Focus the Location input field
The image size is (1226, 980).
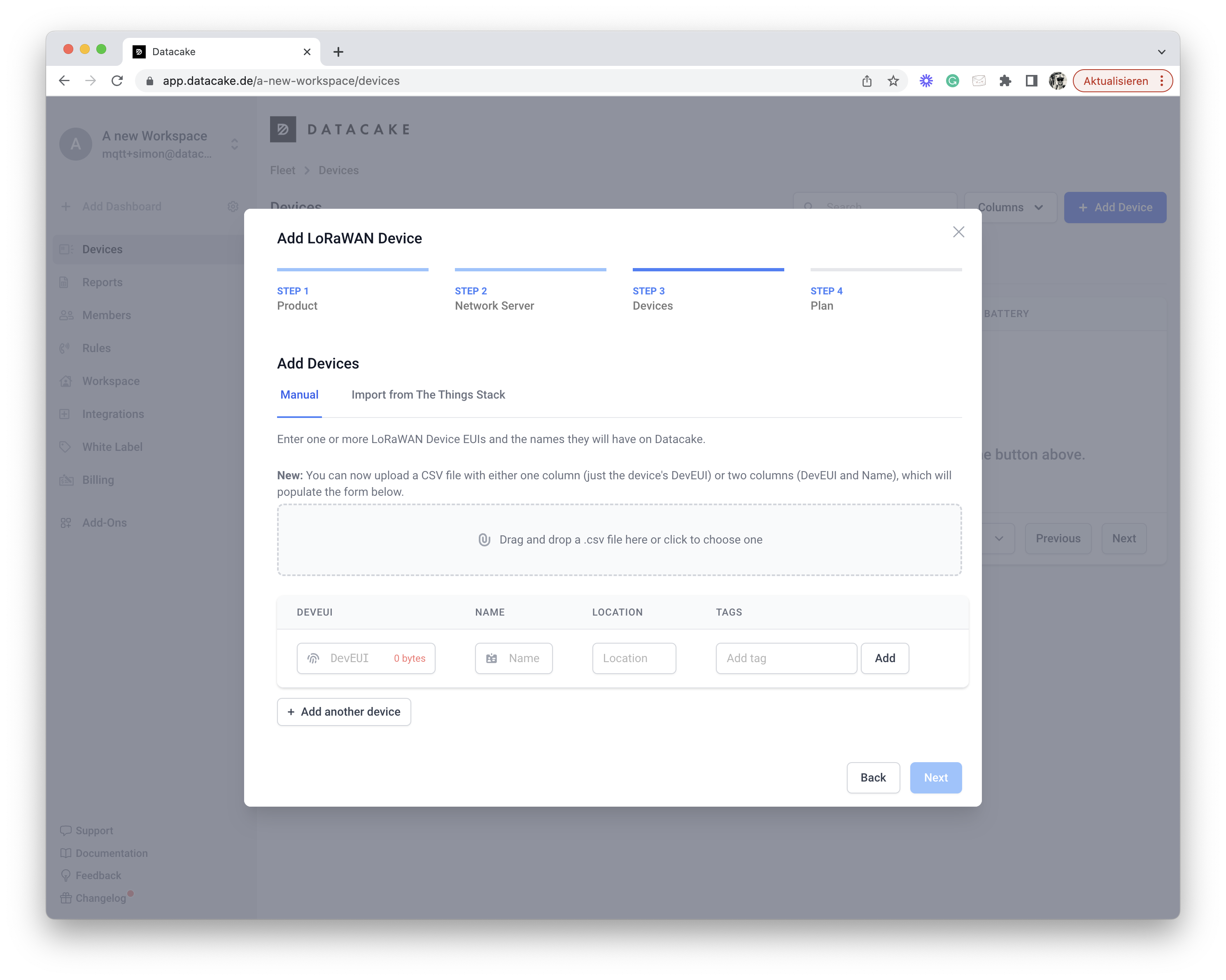click(634, 658)
